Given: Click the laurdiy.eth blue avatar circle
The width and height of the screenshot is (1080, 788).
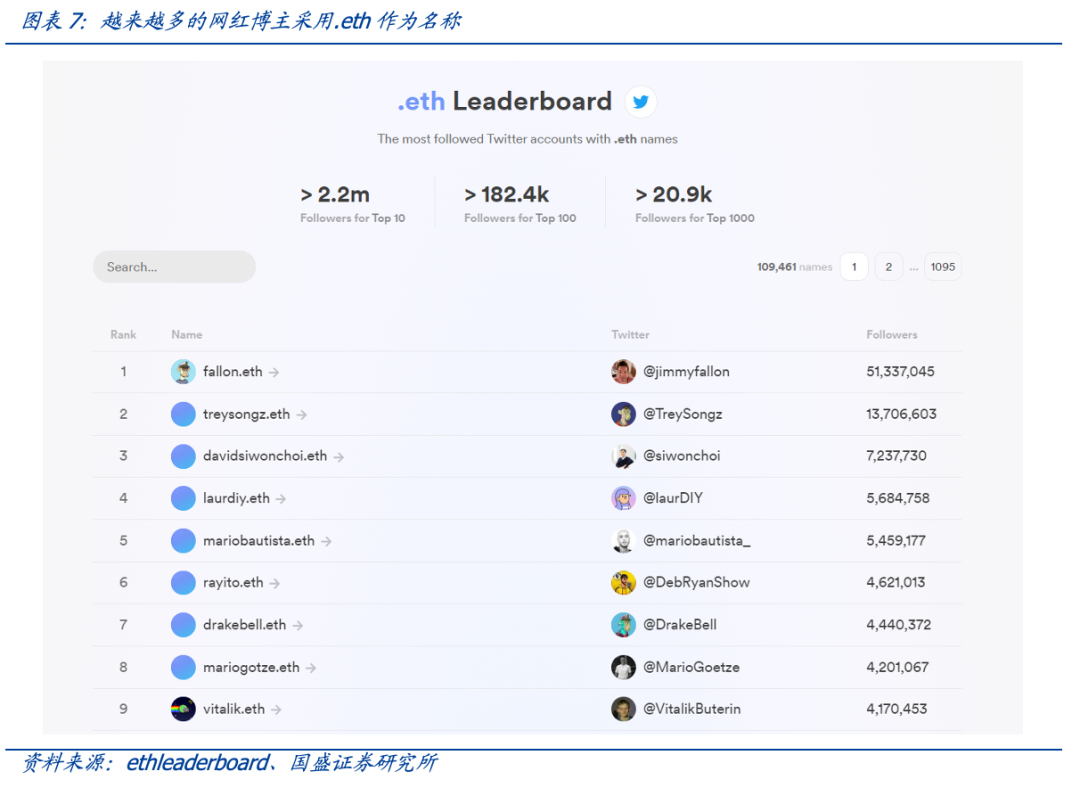Looking at the screenshot, I should click(183, 498).
